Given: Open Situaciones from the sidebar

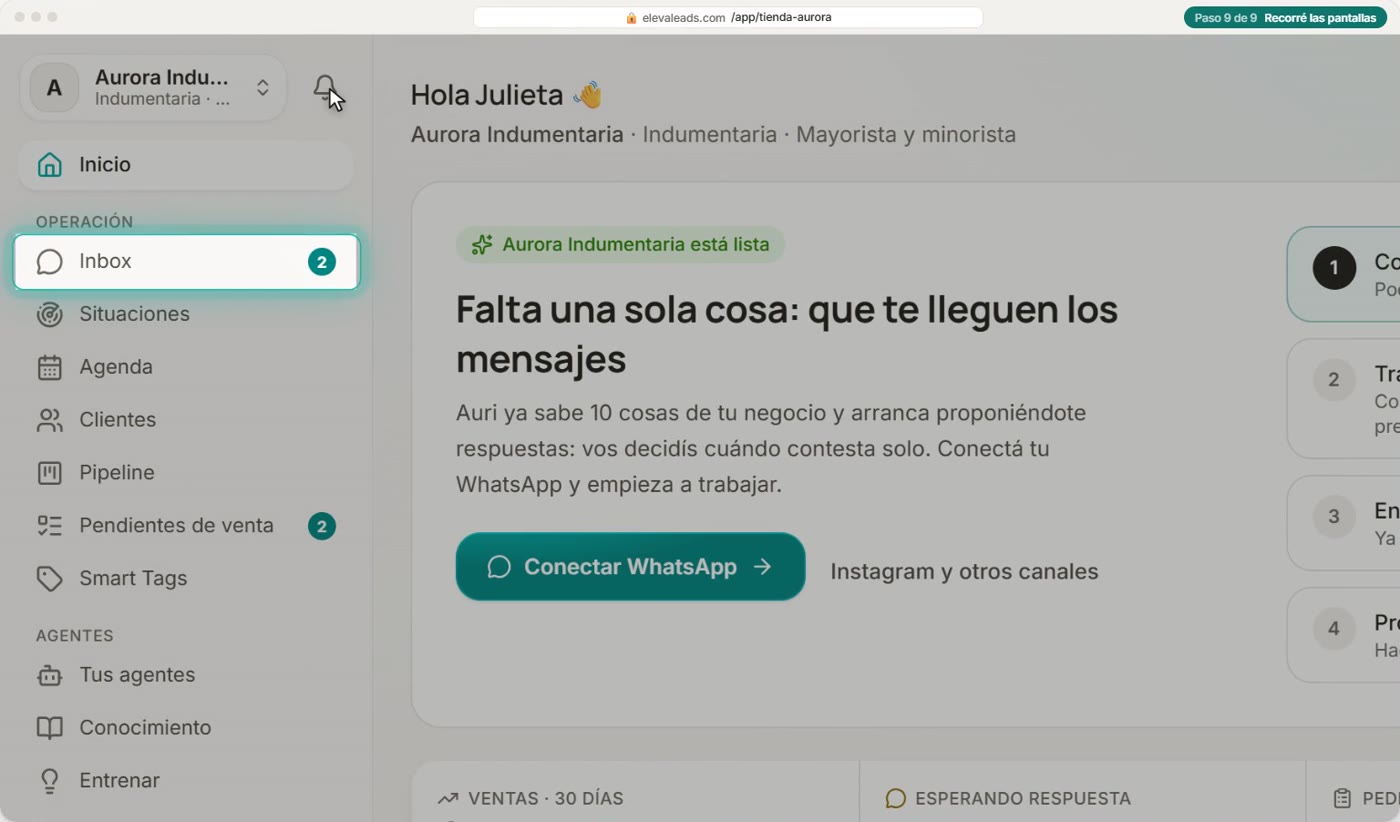Looking at the screenshot, I should tap(185, 314).
